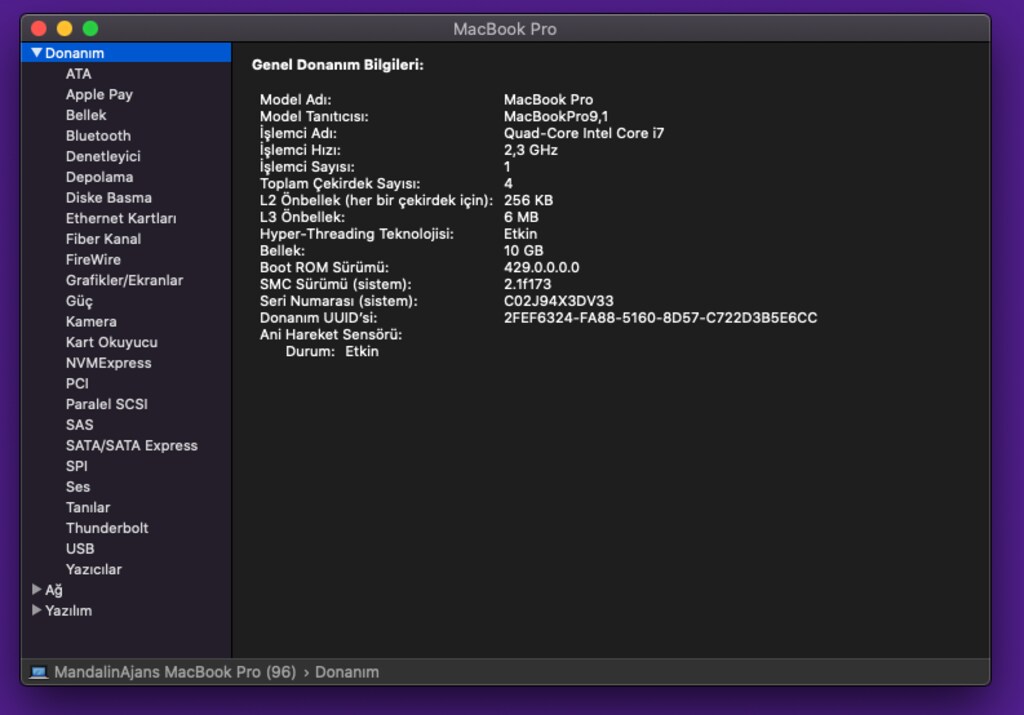Click the Hyper-Threading Teknolojisi label
Image resolution: width=1024 pixels, height=715 pixels.
point(357,234)
